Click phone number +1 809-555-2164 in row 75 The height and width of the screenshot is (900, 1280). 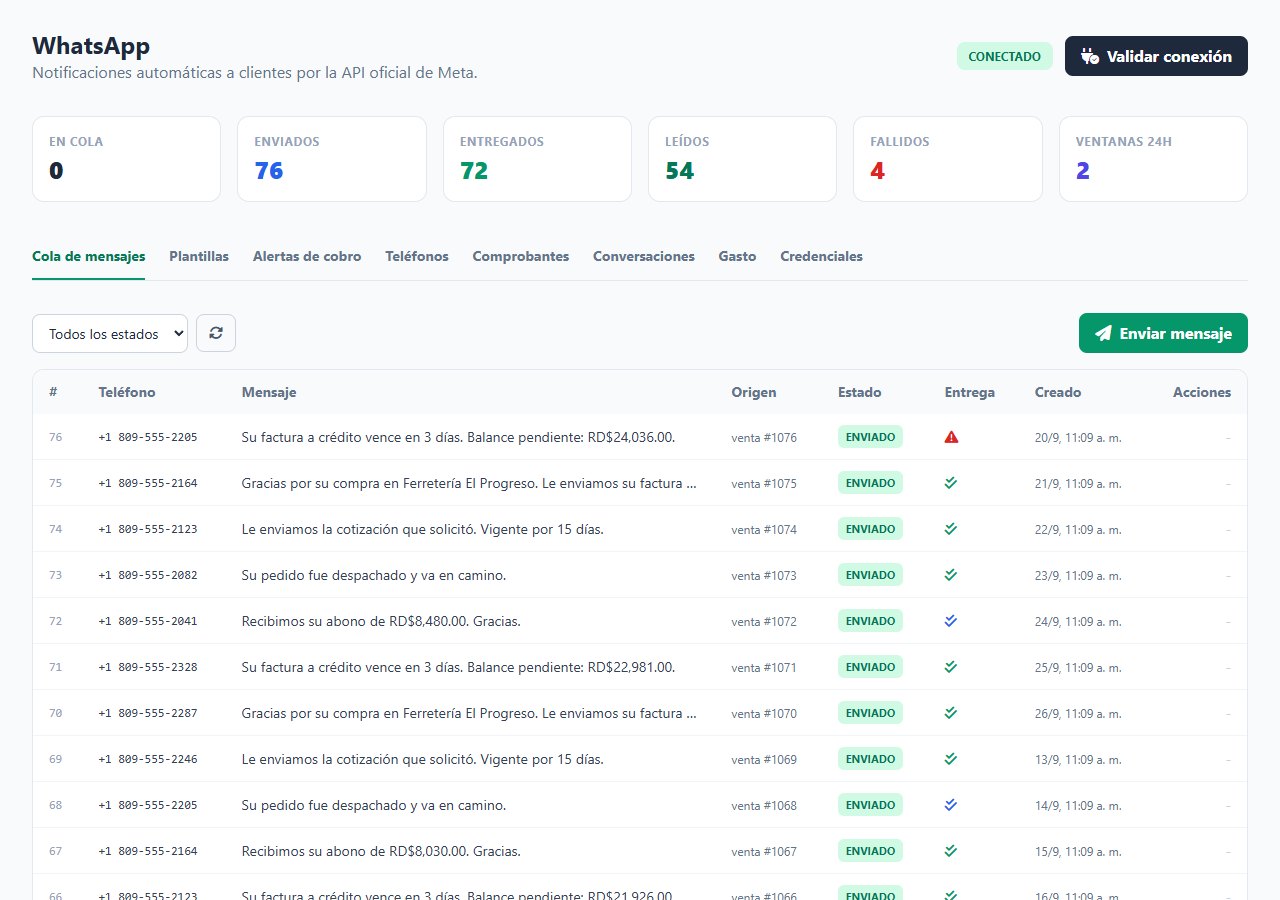tap(148, 483)
